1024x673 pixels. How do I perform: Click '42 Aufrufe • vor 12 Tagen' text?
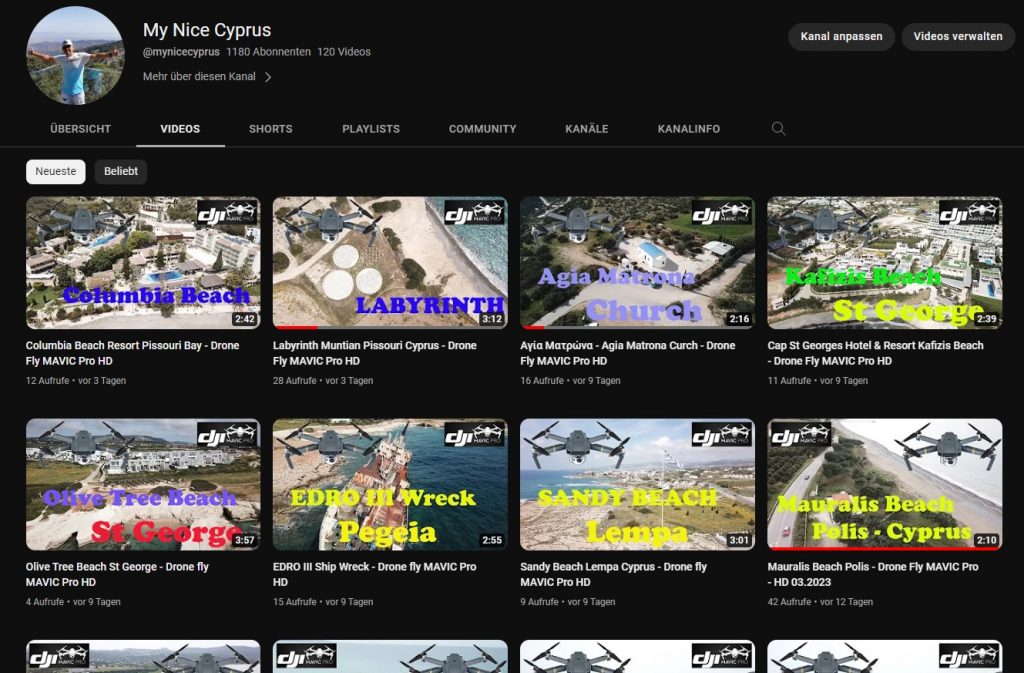[x=820, y=602]
